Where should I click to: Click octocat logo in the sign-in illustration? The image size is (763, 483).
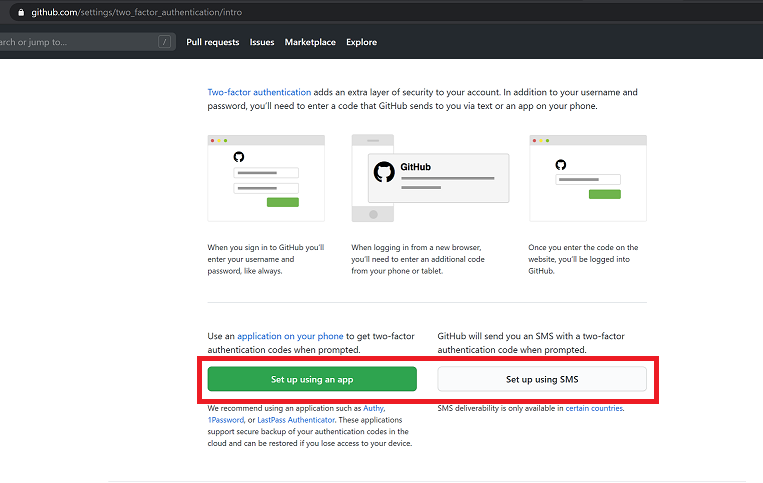(x=238, y=157)
